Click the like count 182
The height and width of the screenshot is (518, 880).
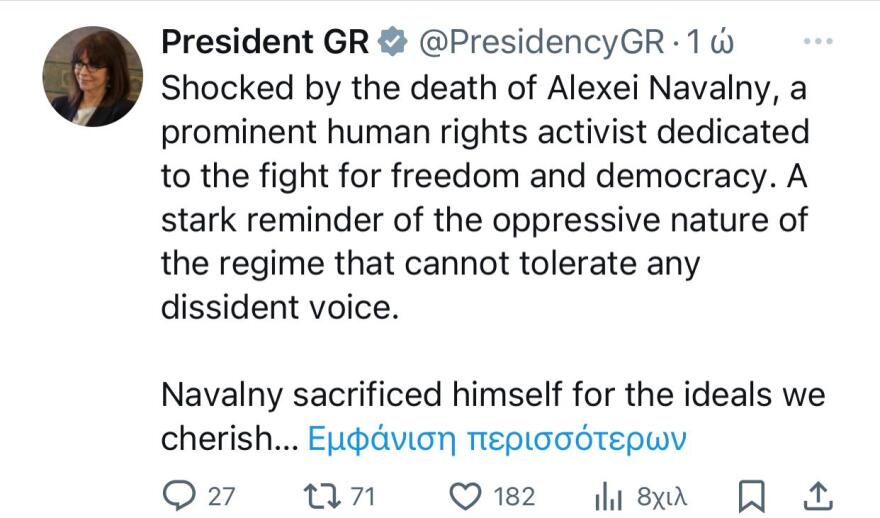point(514,496)
